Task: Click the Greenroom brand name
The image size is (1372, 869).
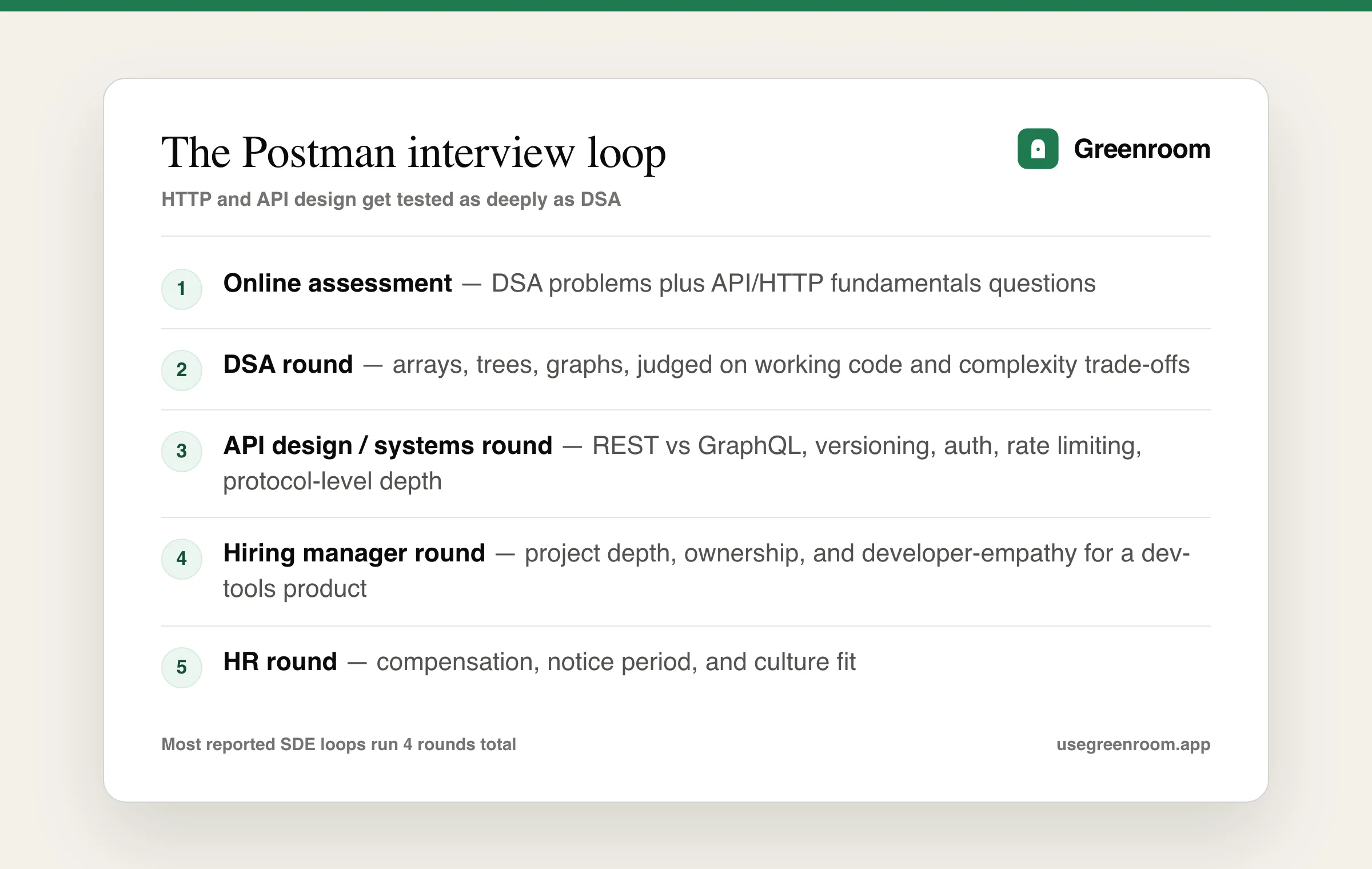Action: [1142, 149]
